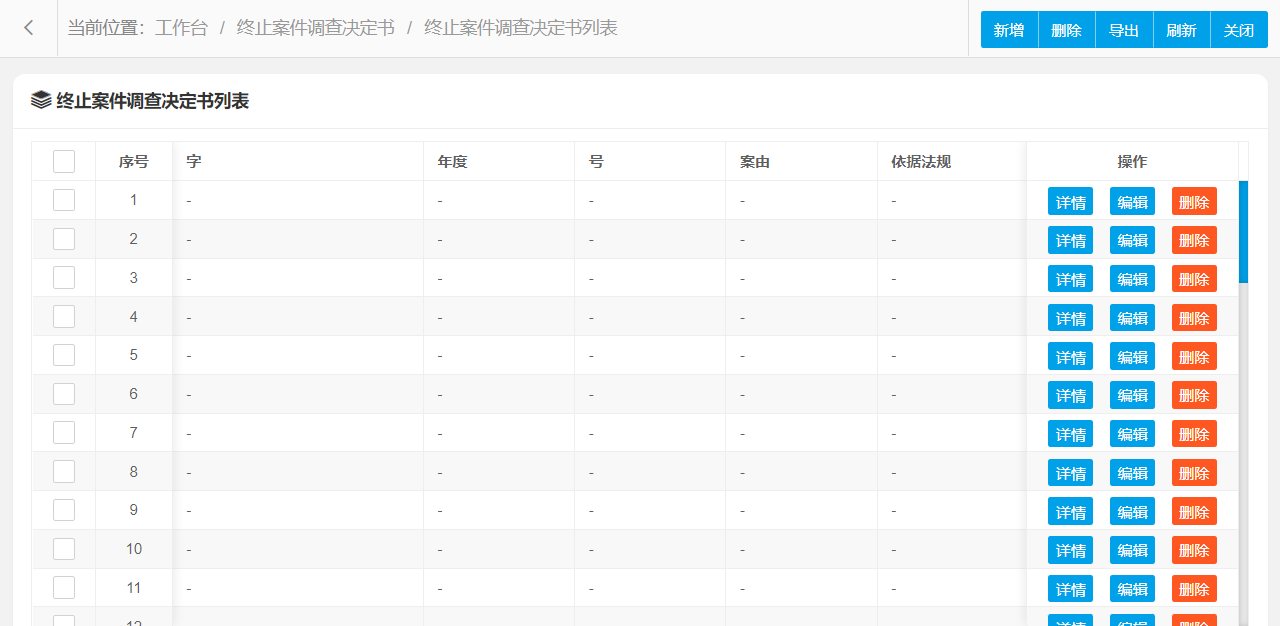This screenshot has height=626, width=1280.
Task: View 详情 for row 9
Action: (1070, 511)
